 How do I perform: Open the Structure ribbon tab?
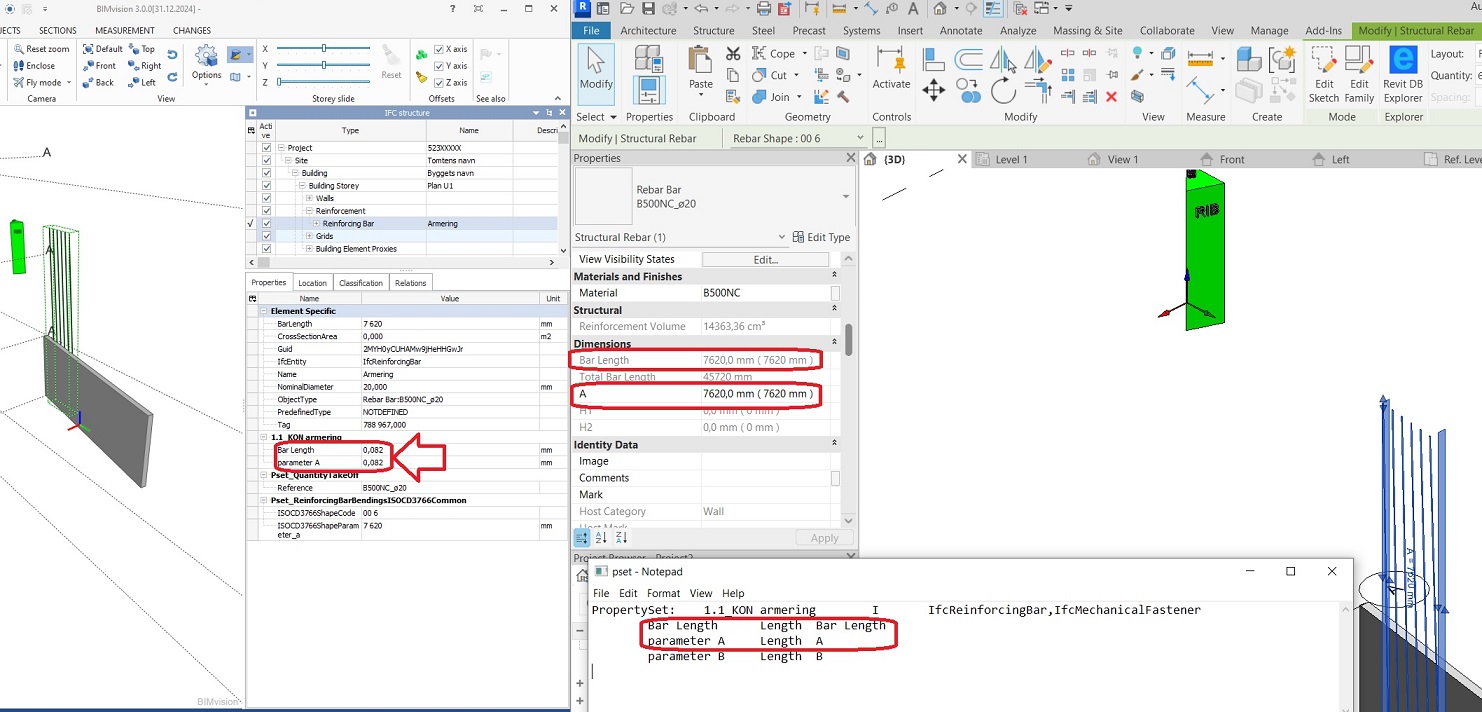[x=713, y=30]
